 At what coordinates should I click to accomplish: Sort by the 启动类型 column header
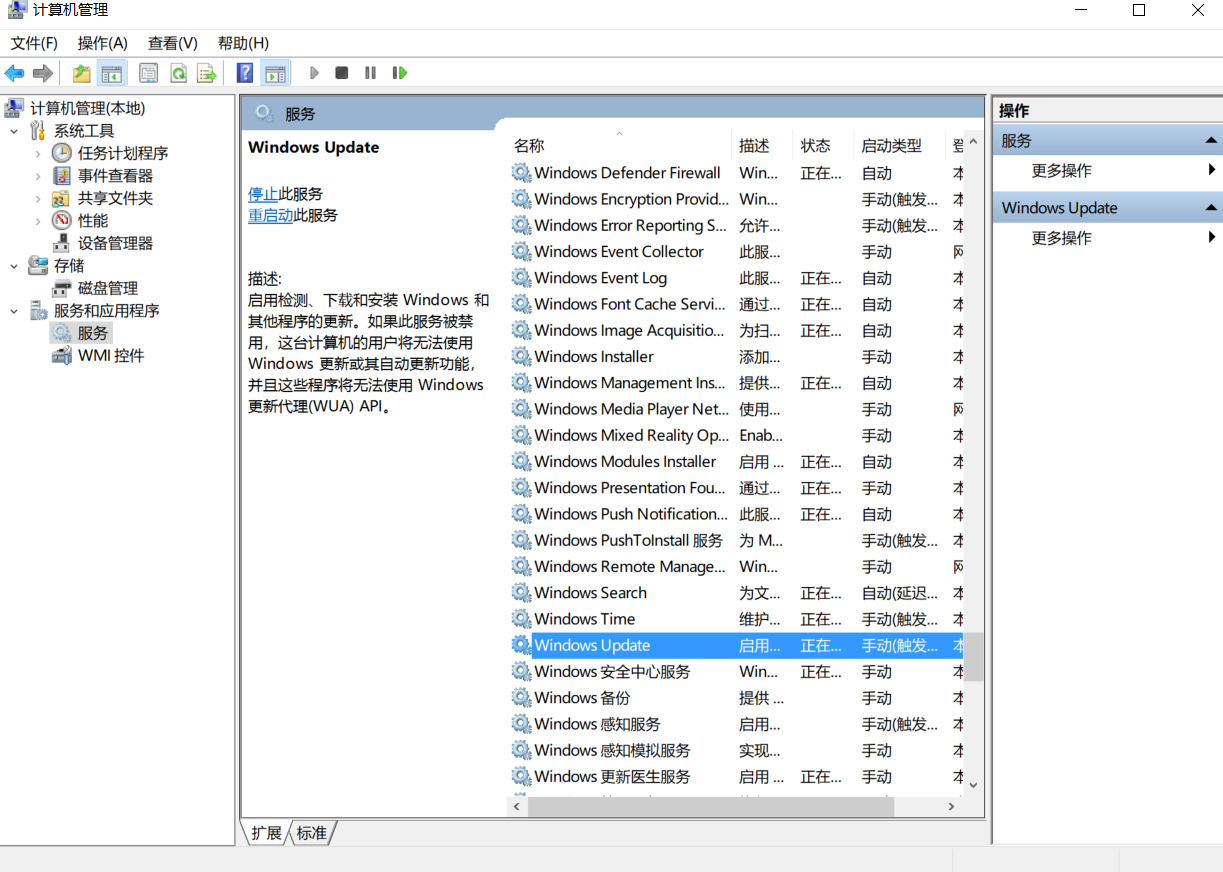[x=899, y=146]
